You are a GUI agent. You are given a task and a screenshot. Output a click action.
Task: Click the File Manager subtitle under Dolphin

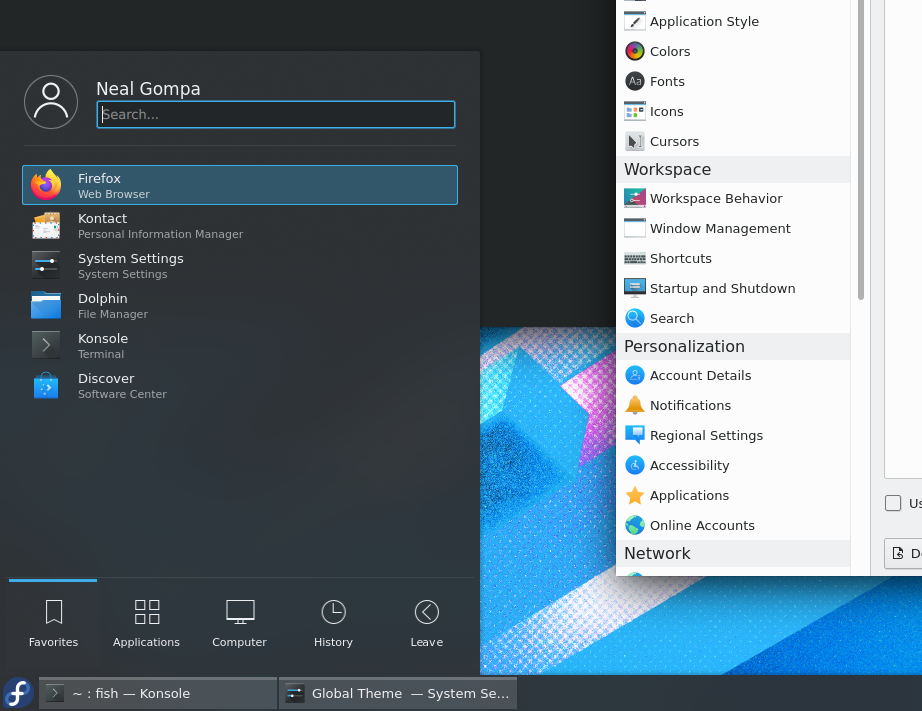pyautogui.click(x=112, y=314)
